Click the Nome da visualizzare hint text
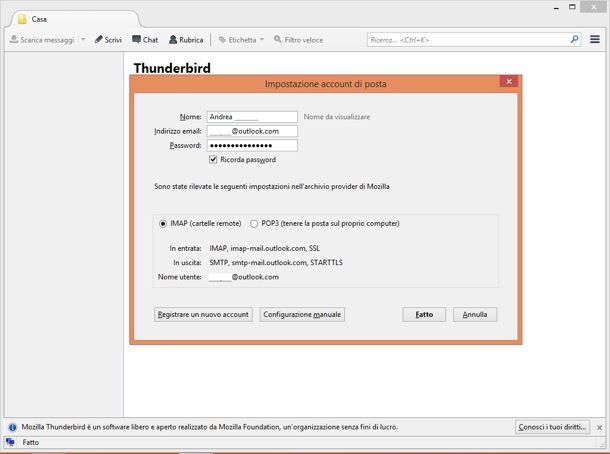 (337, 117)
